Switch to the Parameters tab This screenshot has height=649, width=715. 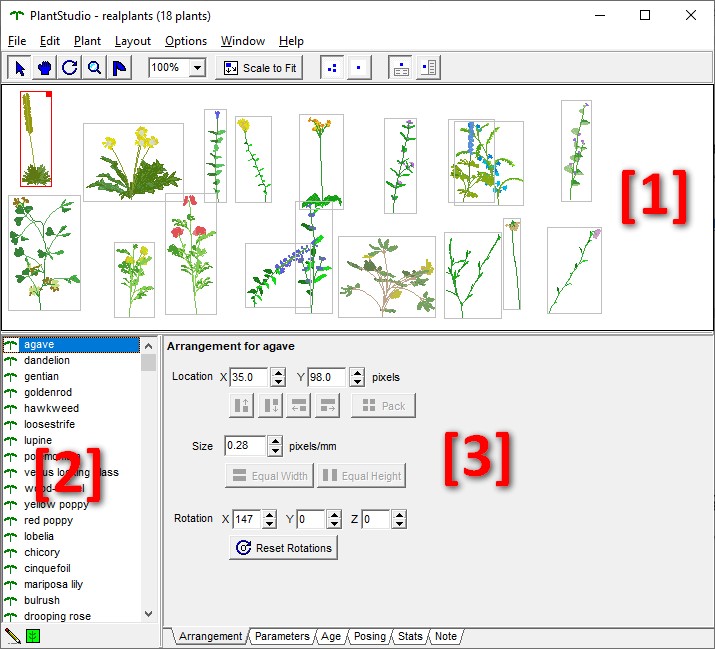tap(282, 636)
